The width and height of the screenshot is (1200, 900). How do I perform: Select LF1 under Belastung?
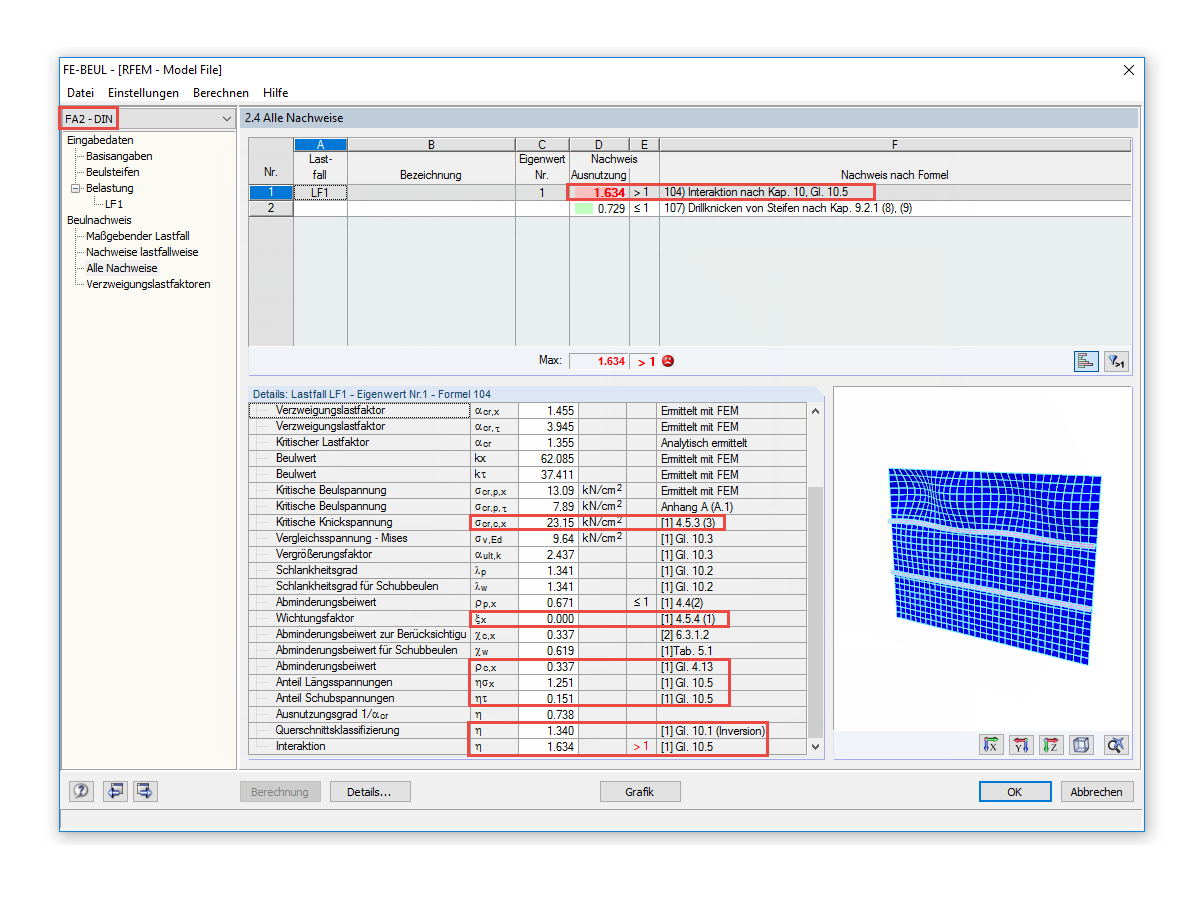point(114,204)
